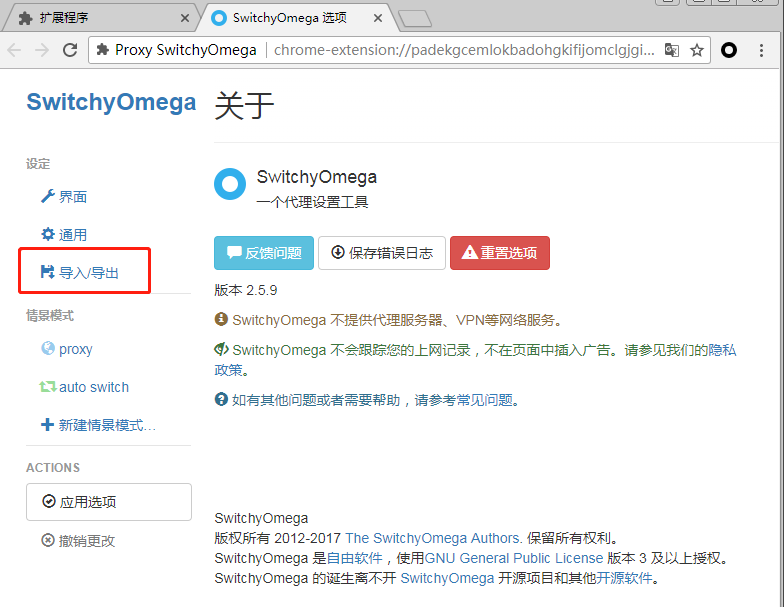Click the puzzle icon on 扩展程序 tab

(x=26, y=18)
